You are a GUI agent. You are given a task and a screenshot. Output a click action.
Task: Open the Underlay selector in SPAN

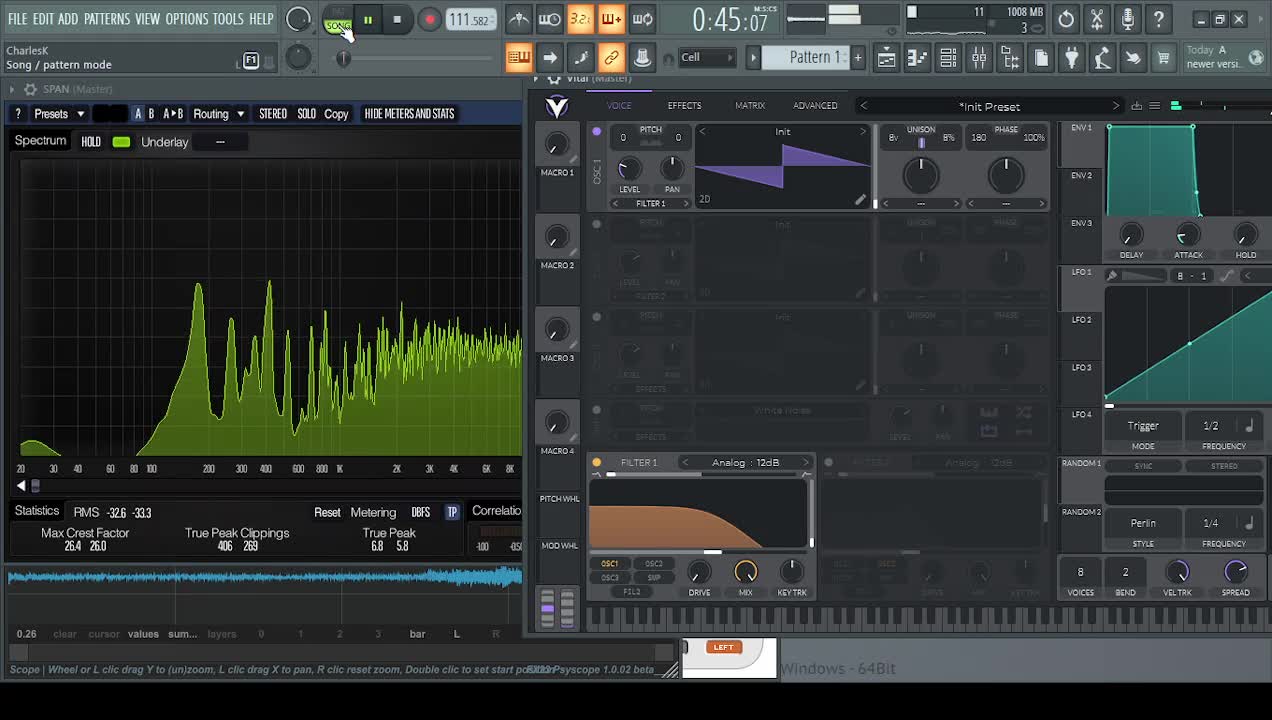[220, 142]
